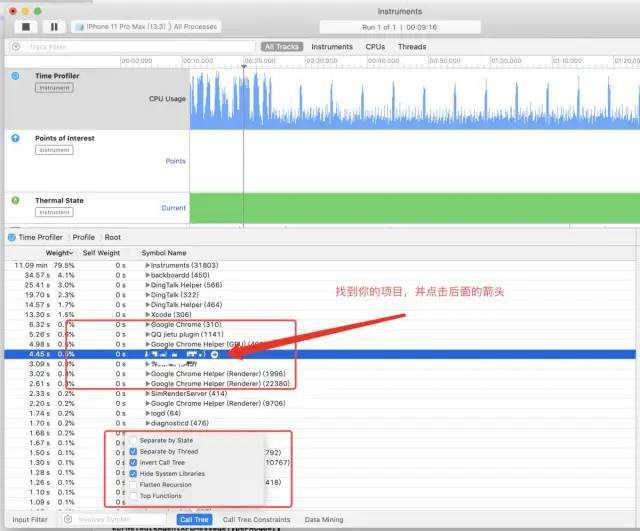640x531 pixels.
Task: Click the Time Profiler track icon
Action: coord(15,76)
